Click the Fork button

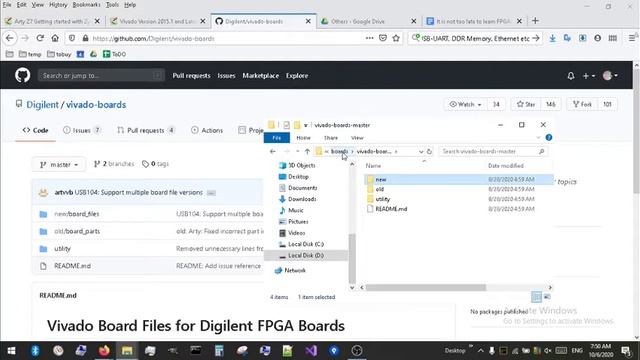click(582, 104)
